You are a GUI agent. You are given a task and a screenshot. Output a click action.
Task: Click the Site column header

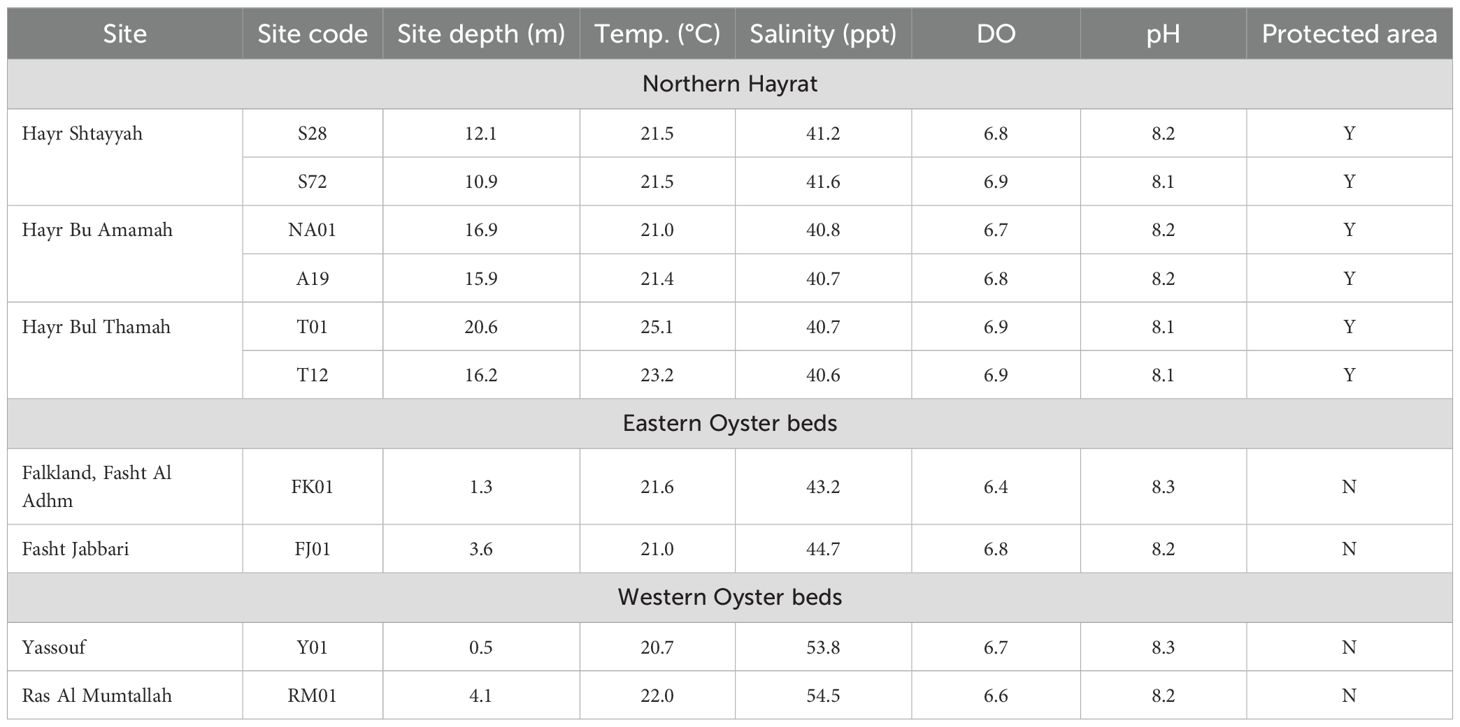124,34
